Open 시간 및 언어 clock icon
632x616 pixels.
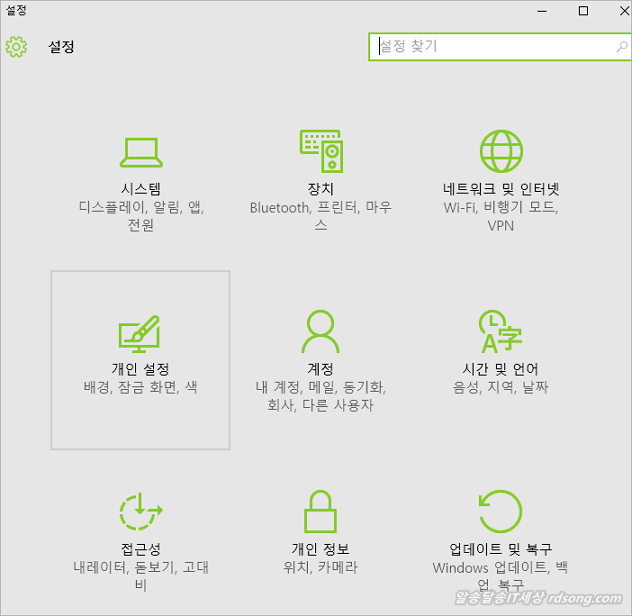point(501,333)
